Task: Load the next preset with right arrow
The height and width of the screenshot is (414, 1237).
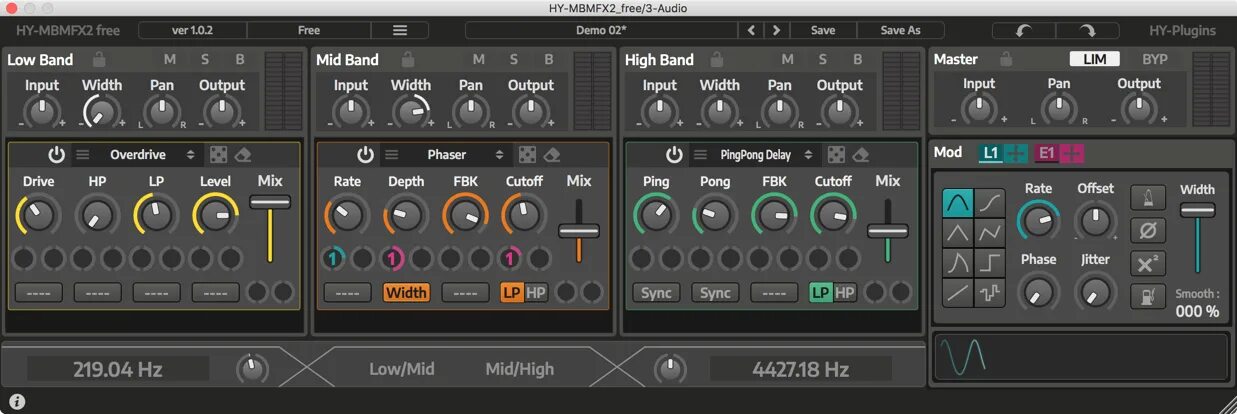Action: [x=777, y=30]
